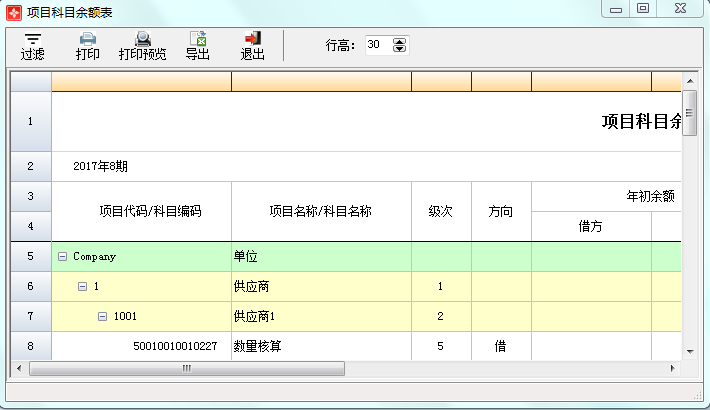Maximize the 项目科目余额表 window
The height and width of the screenshot is (410, 710).
(643, 9)
